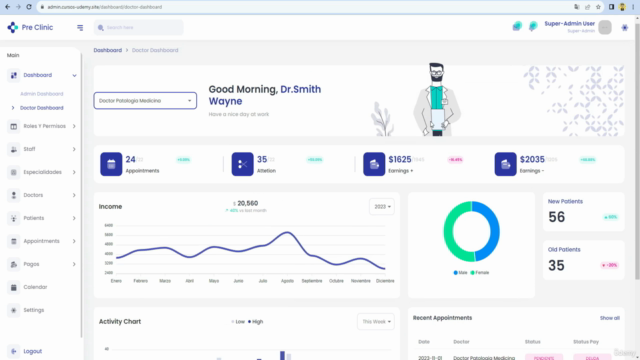Select Staff in the sidebar

[29, 149]
